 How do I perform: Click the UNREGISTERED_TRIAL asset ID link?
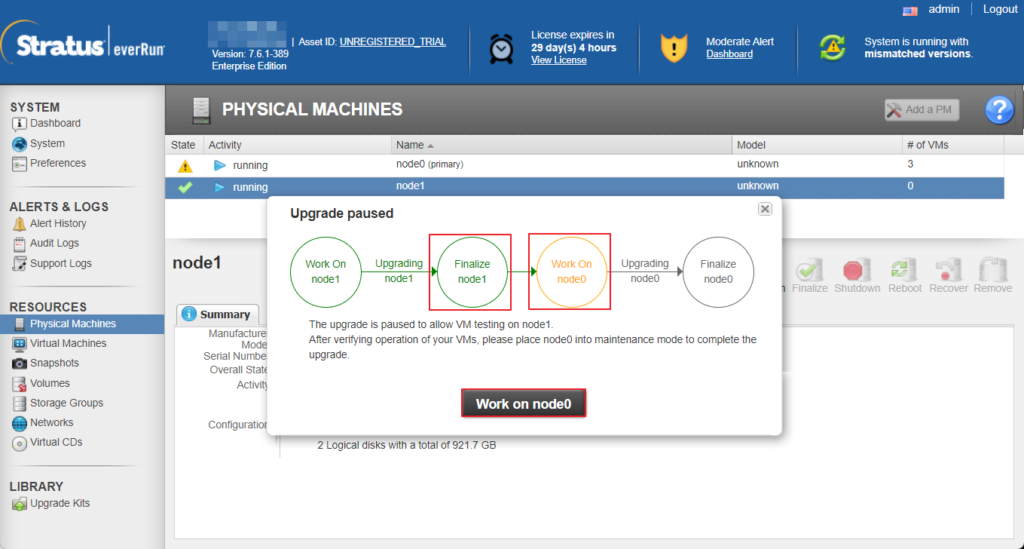pos(392,42)
